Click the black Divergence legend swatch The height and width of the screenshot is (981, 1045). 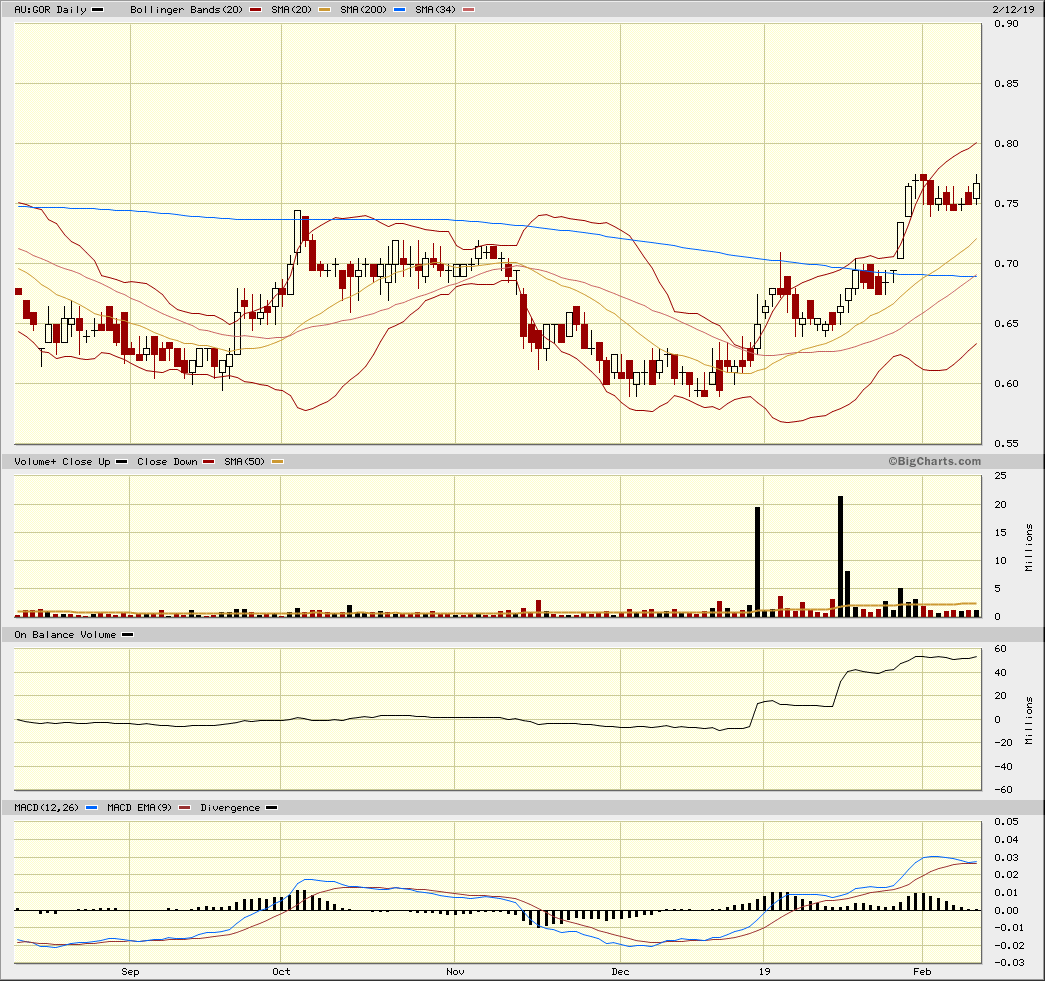click(271, 808)
